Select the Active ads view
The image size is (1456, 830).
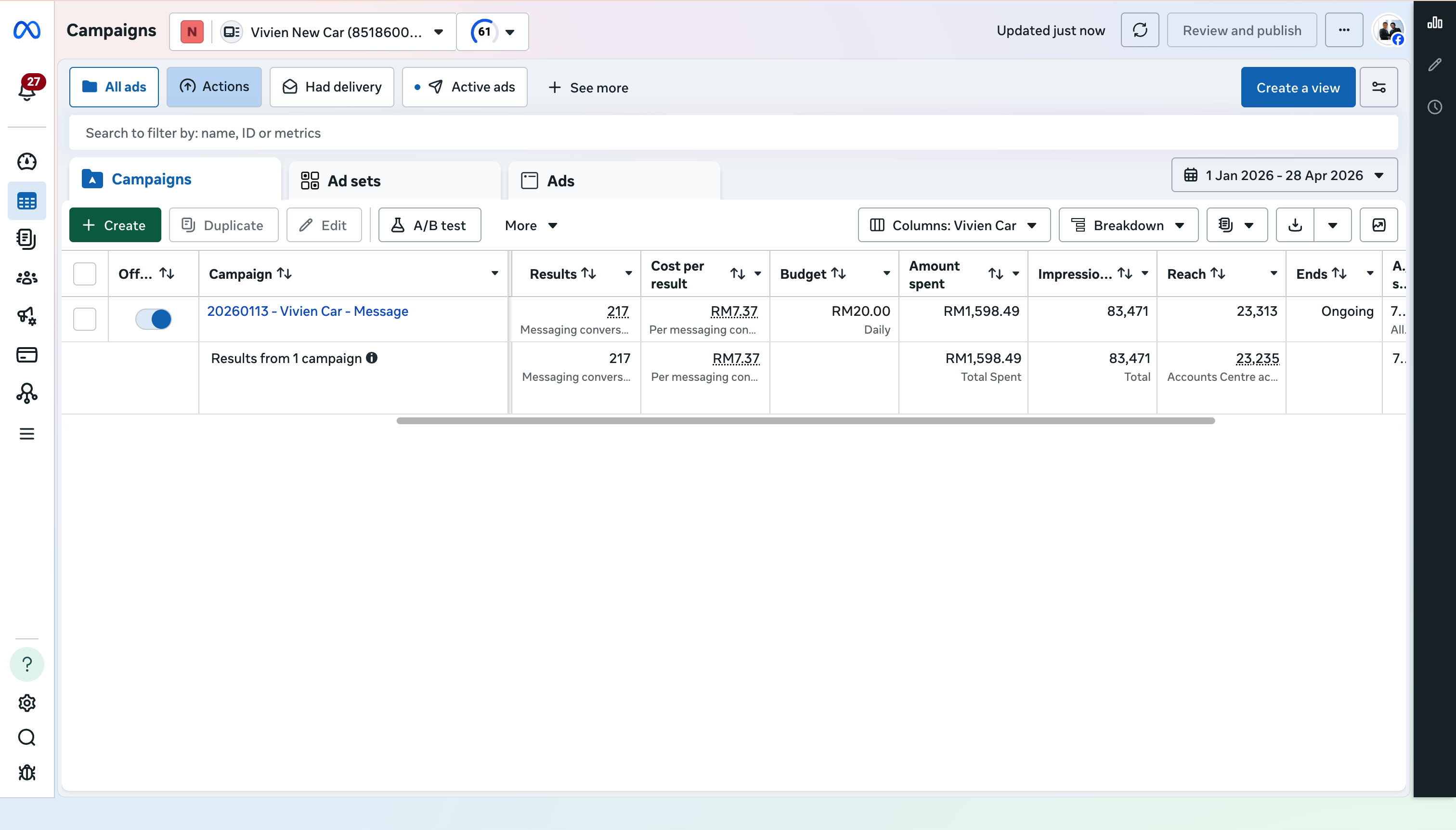[465, 87]
